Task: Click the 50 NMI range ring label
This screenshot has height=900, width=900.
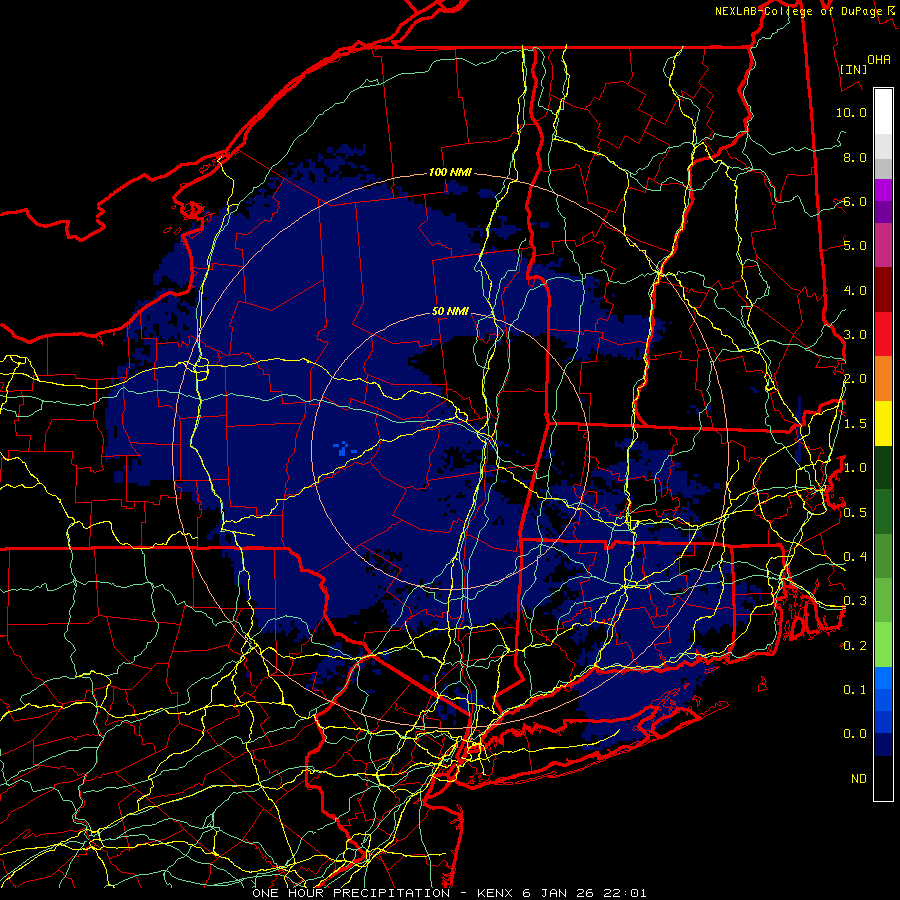Action: click(x=449, y=311)
